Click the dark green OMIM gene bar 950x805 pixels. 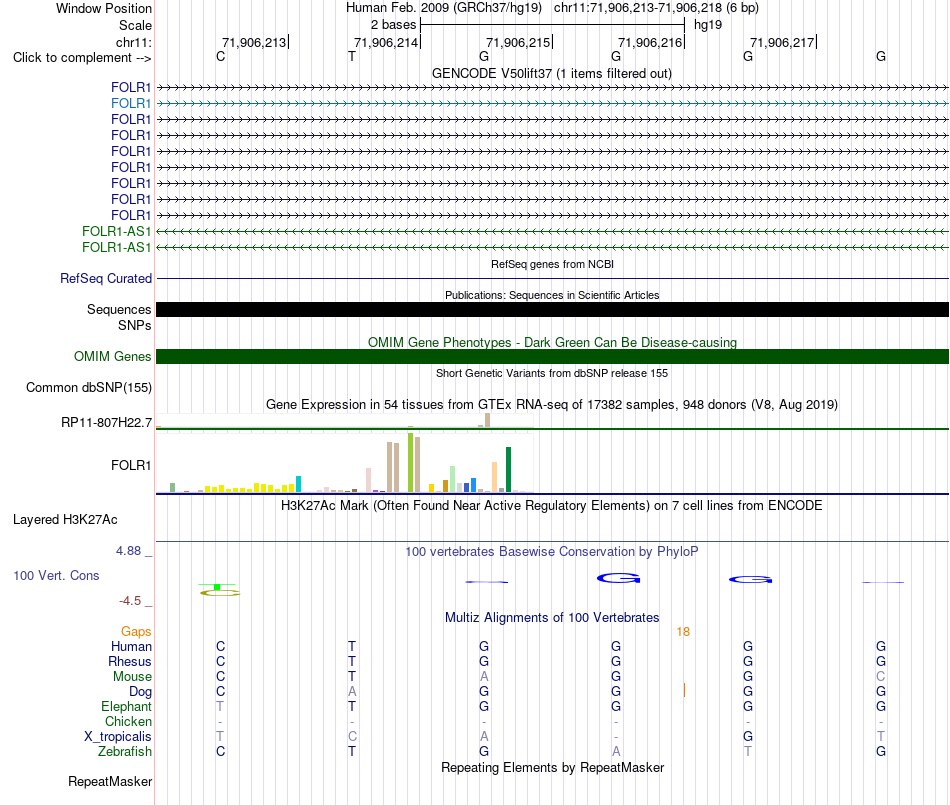tap(552, 356)
